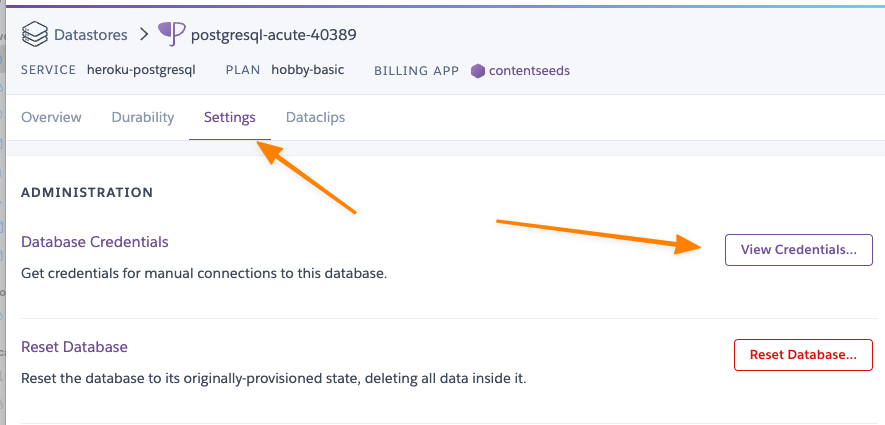Click the purple hexagon app icon

pos(478,71)
